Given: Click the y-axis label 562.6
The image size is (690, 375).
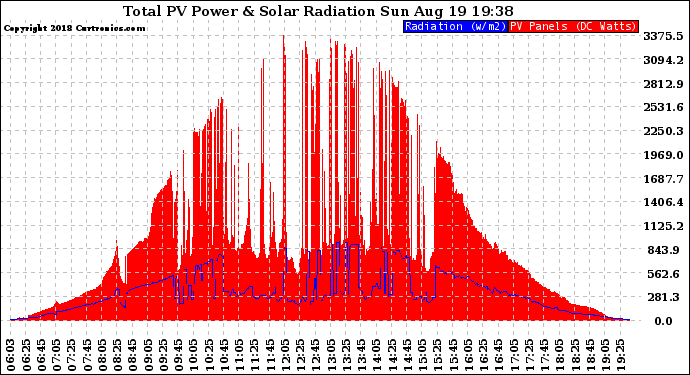Looking at the screenshot, I should (665, 273).
